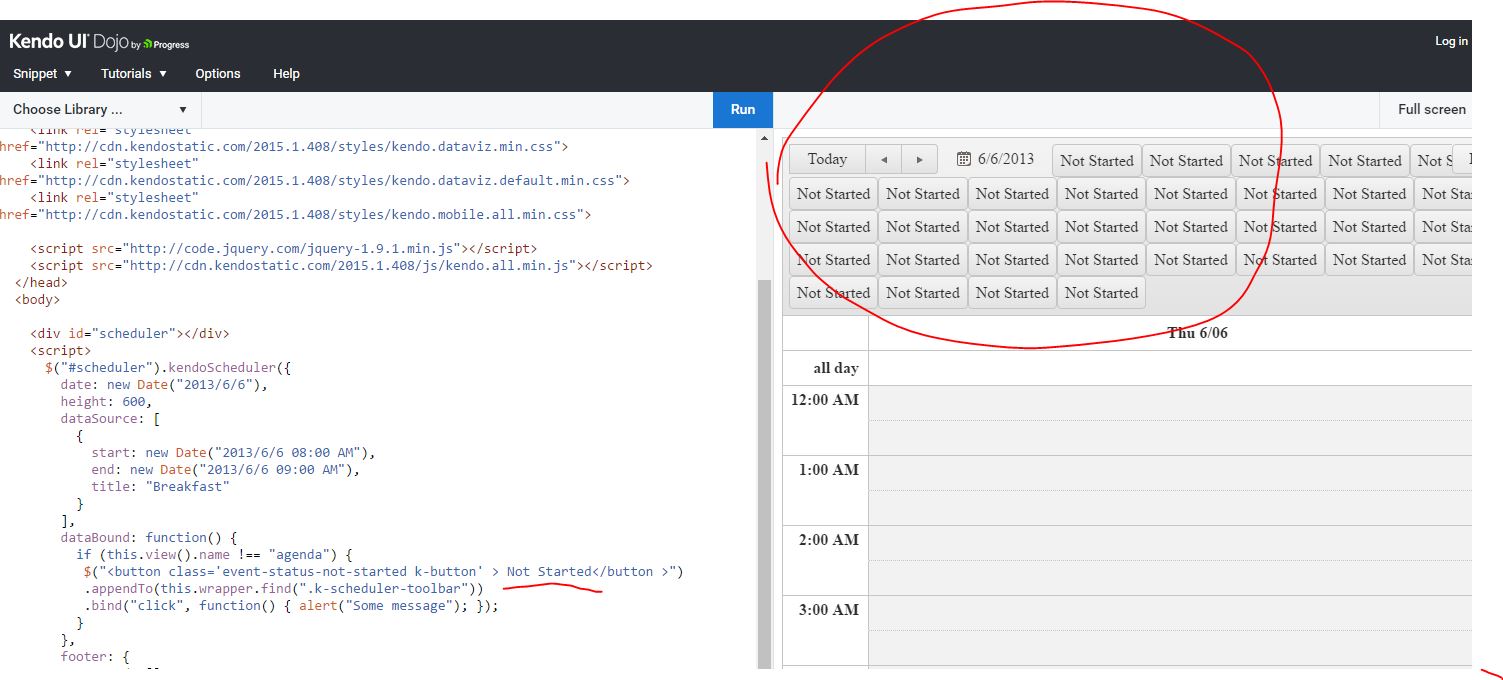Click the Log in link
The height and width of the screenshot is (680, 1503).
pyautogui.click(x=1451, y=41)
